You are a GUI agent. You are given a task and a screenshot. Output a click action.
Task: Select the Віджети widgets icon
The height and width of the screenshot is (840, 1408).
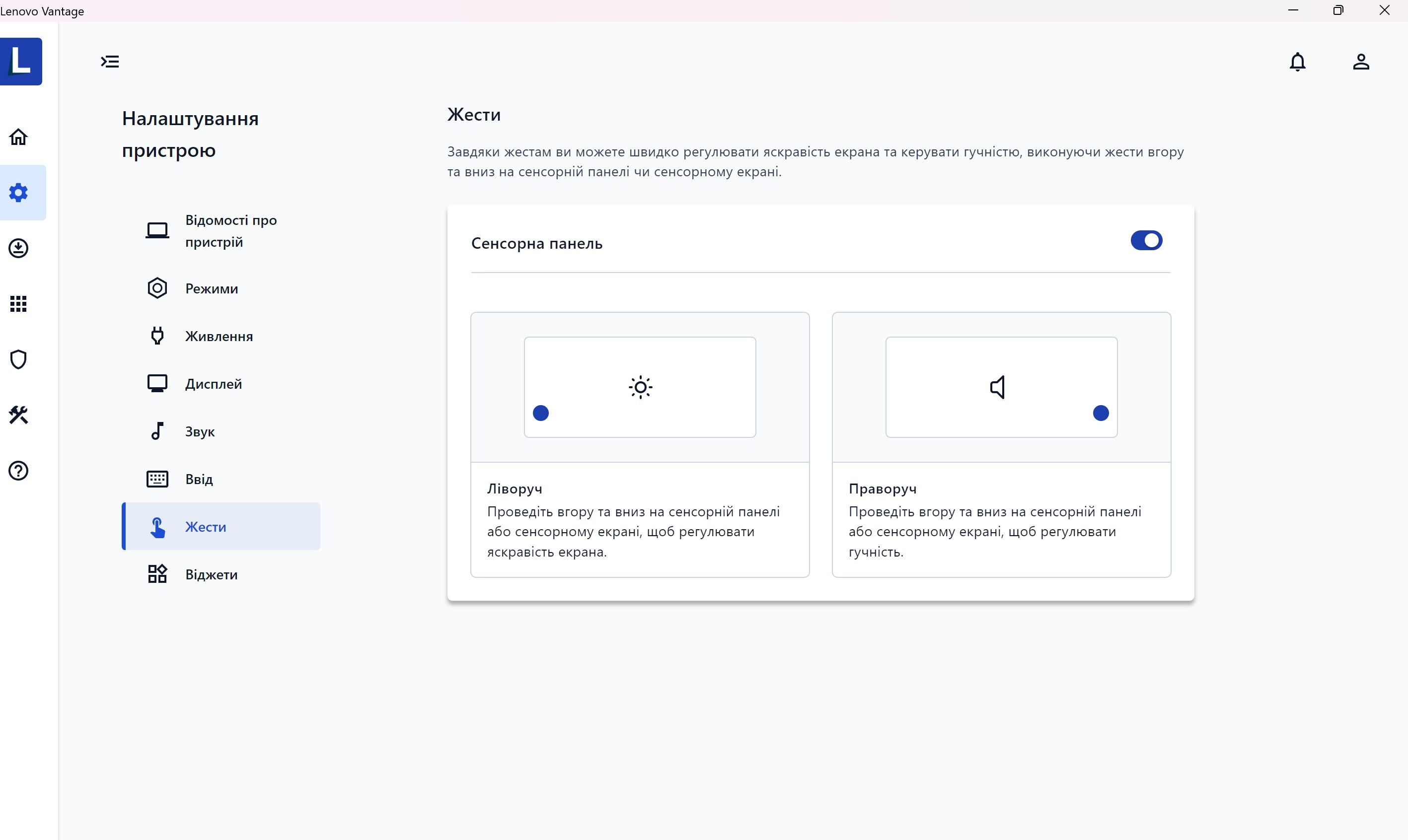(x=156, y=574)
